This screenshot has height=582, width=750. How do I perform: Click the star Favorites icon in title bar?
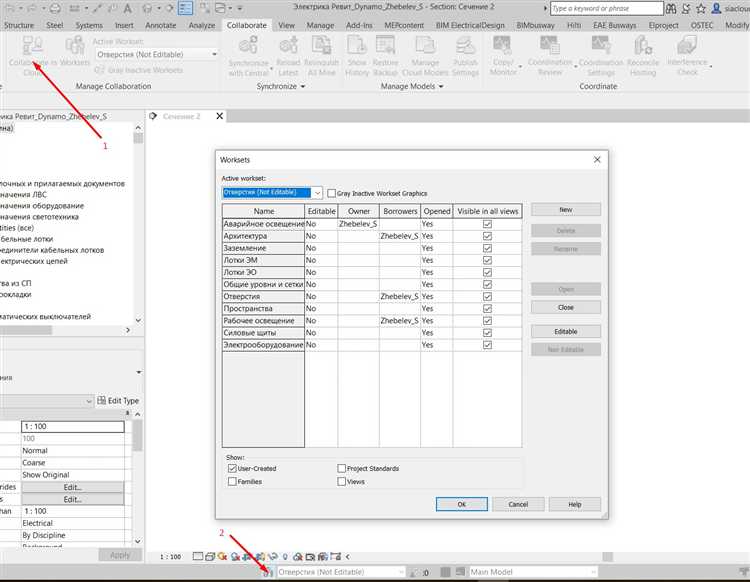pos(701,8)
